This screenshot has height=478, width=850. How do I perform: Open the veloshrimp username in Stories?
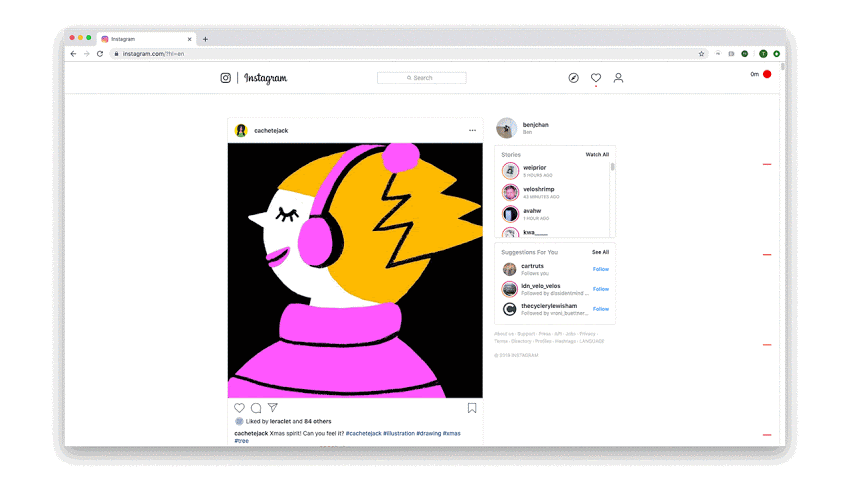(539, 189)
